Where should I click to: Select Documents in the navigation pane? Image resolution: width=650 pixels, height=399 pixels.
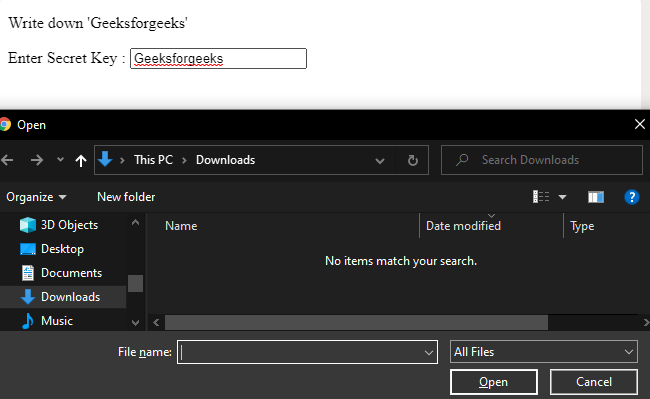(x=63, y=273)
